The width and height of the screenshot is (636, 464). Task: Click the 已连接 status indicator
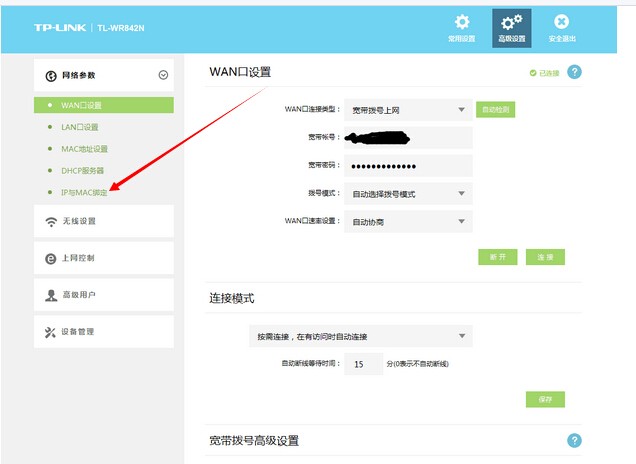point(544,73)
